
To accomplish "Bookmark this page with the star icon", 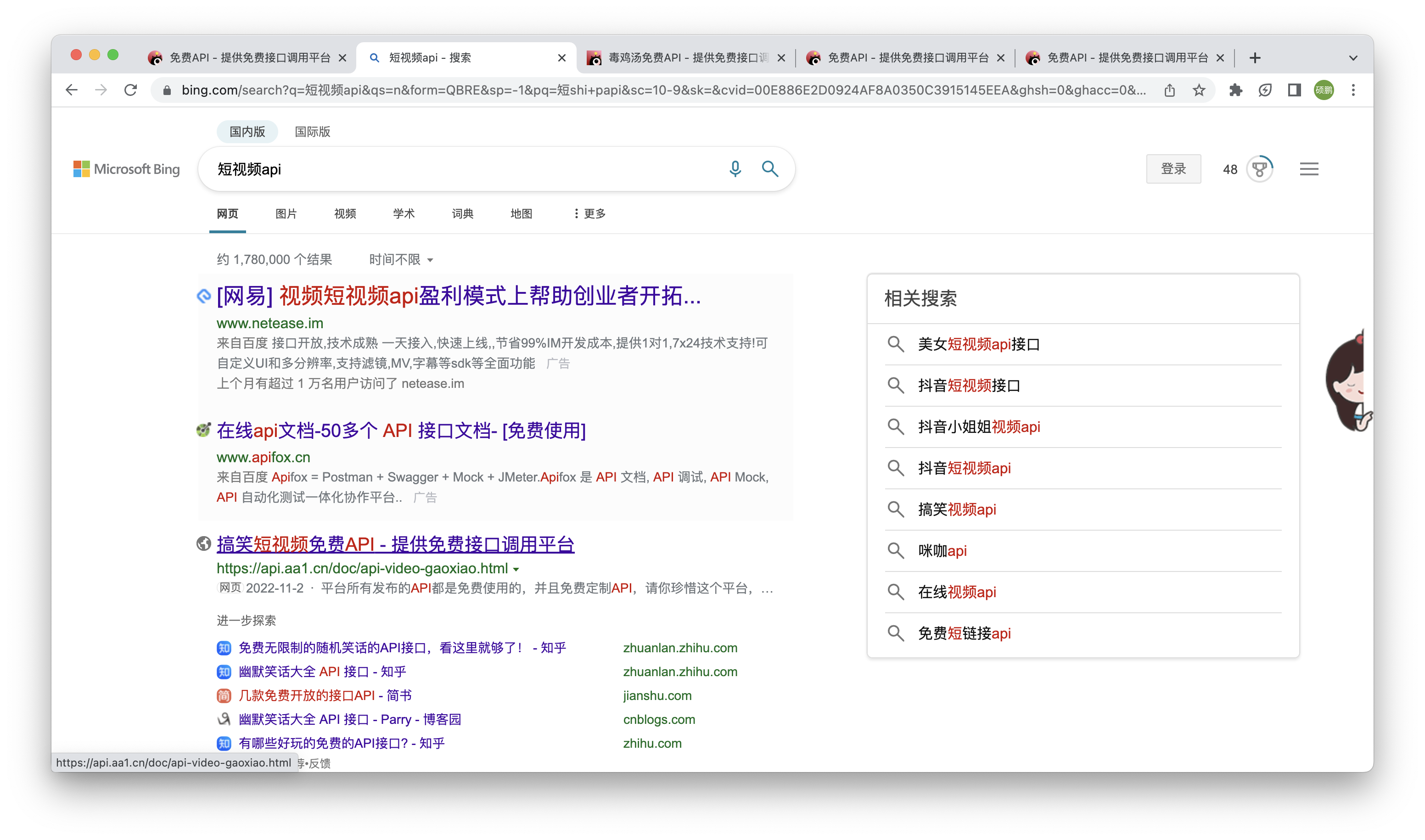I will coord(1199,90).
